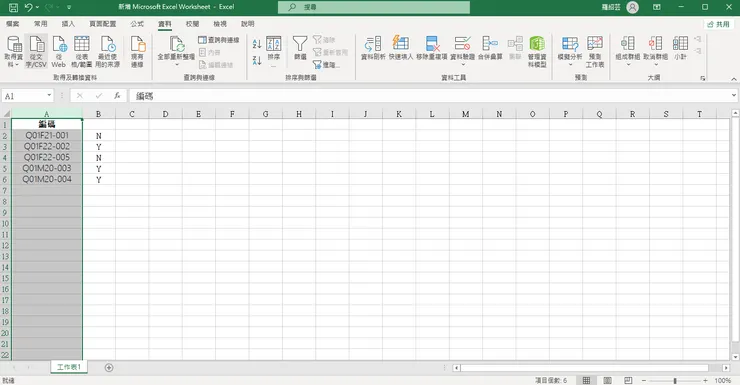Click the 組成群組 group icon
Image resolution: width=740 pixels, height=385 pixels.
(x=628, y=43)
